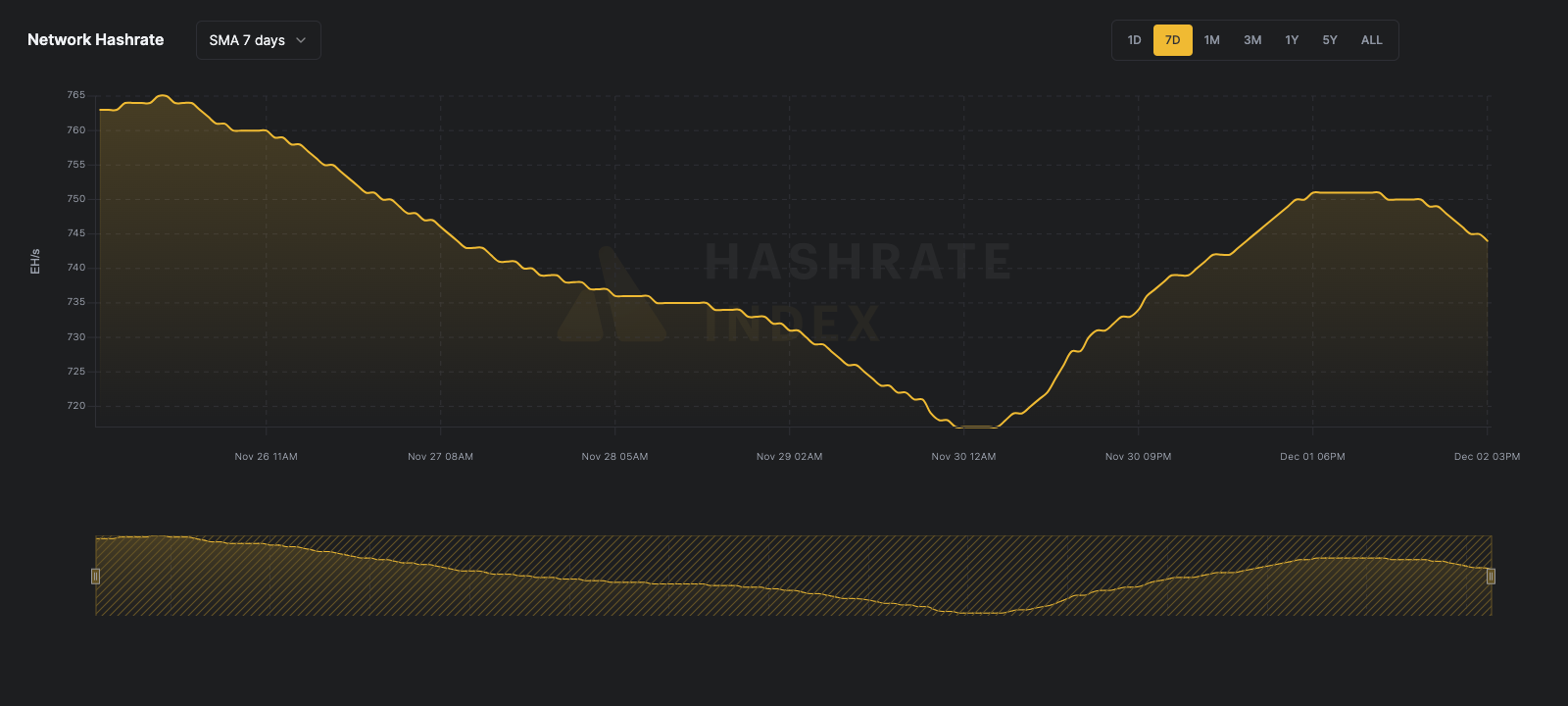
Task: Click the 735 y-axis value
Action: coord(76,302)
